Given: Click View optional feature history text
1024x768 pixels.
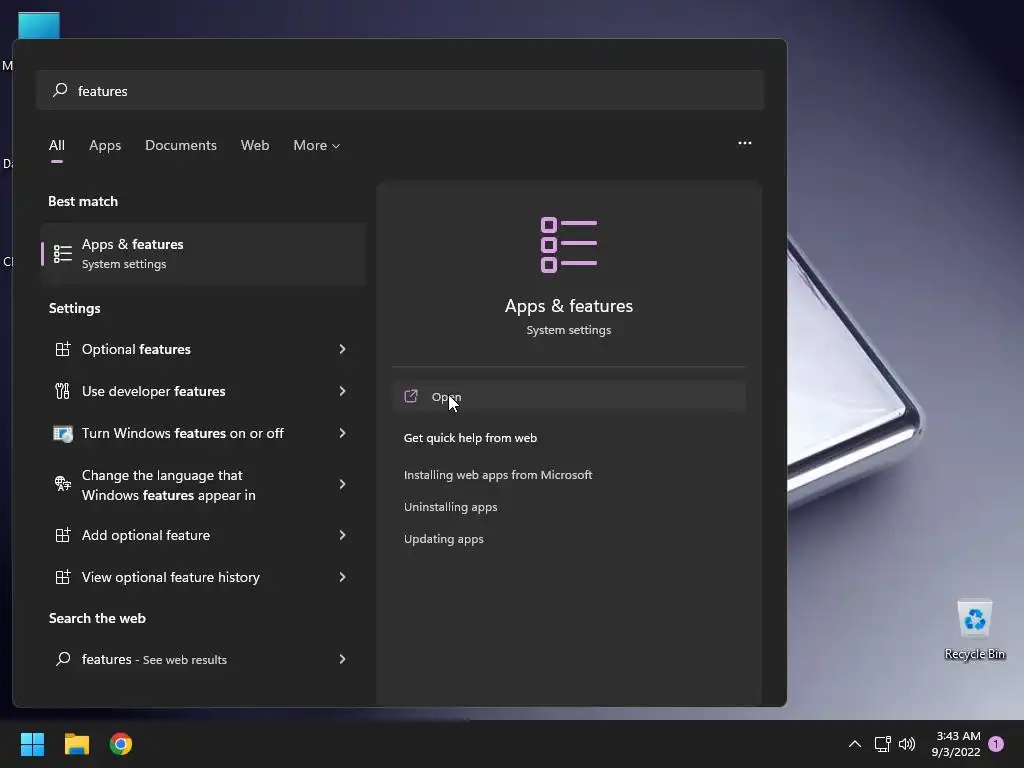Looking at the screenshot, I should 170,577.
